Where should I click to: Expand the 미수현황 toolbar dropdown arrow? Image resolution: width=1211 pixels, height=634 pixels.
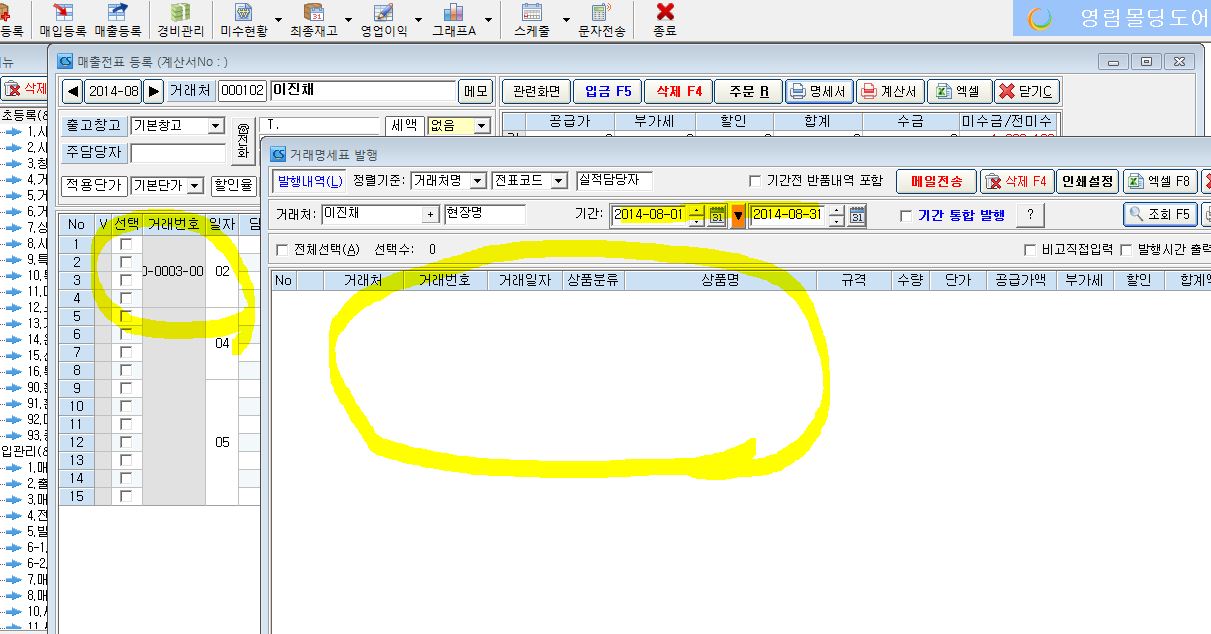click(x=278, y=20)
